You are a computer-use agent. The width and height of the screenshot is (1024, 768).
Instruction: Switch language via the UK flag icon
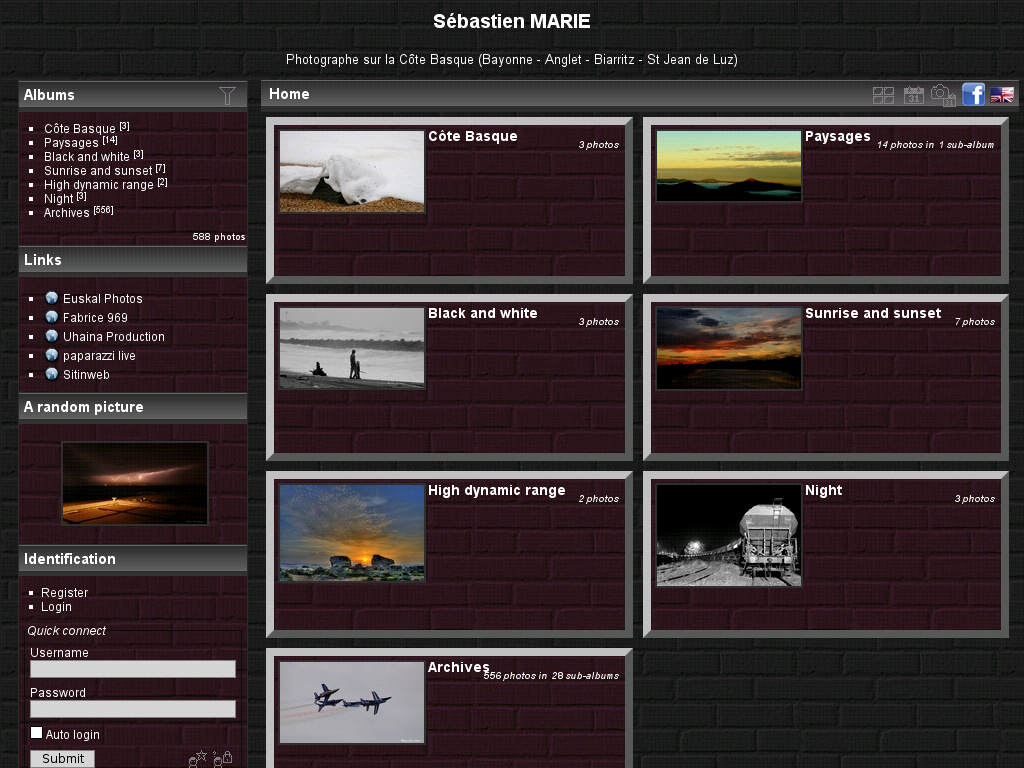pyautogui.click(x=1002, y=95)
